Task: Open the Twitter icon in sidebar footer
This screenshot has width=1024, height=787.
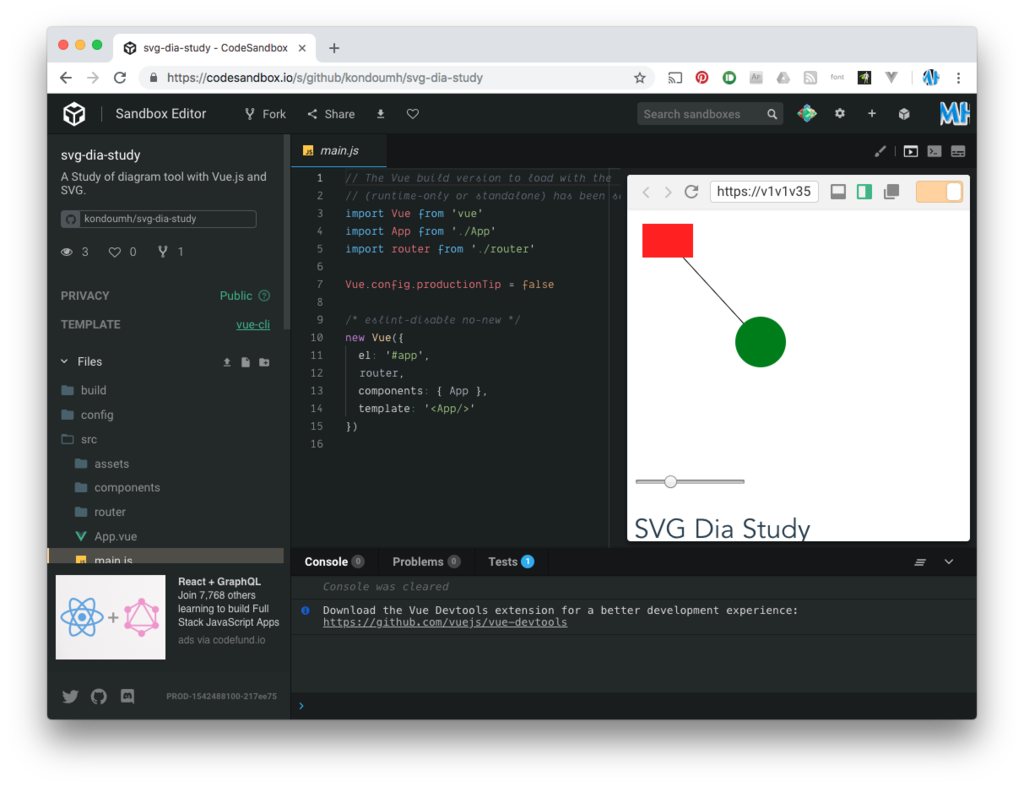Action: click(x=70, y=696)
